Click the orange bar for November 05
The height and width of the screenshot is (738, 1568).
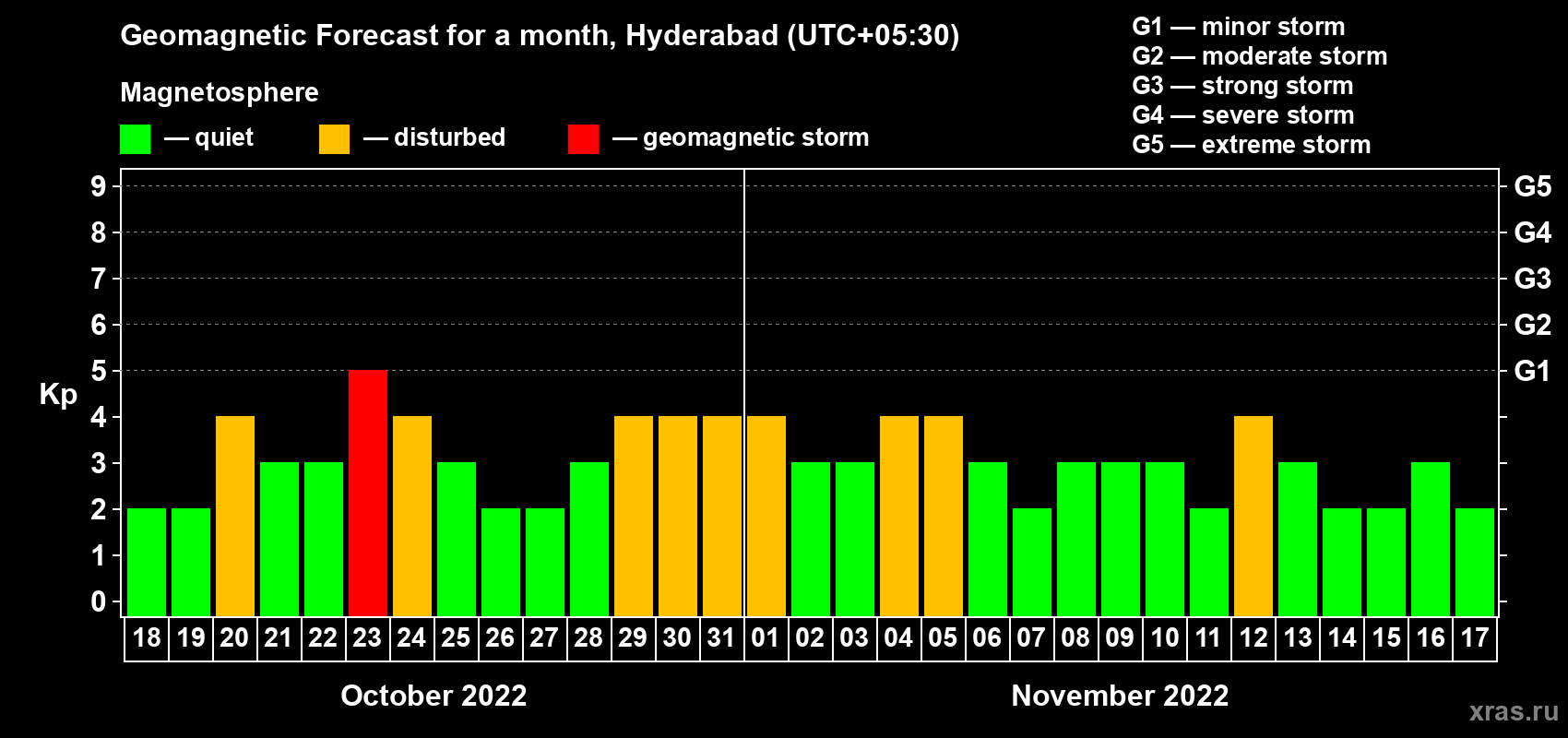tap(944, 516)
